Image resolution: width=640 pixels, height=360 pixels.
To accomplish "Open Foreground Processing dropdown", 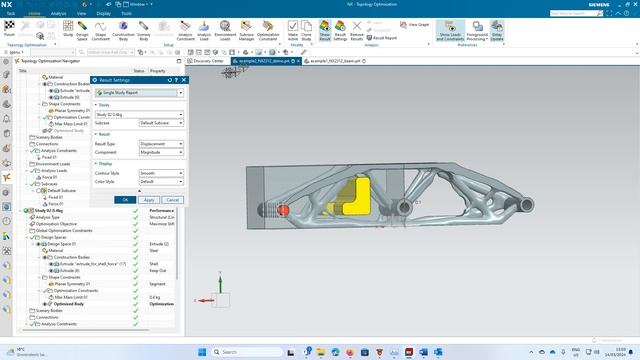I will 477,31.
